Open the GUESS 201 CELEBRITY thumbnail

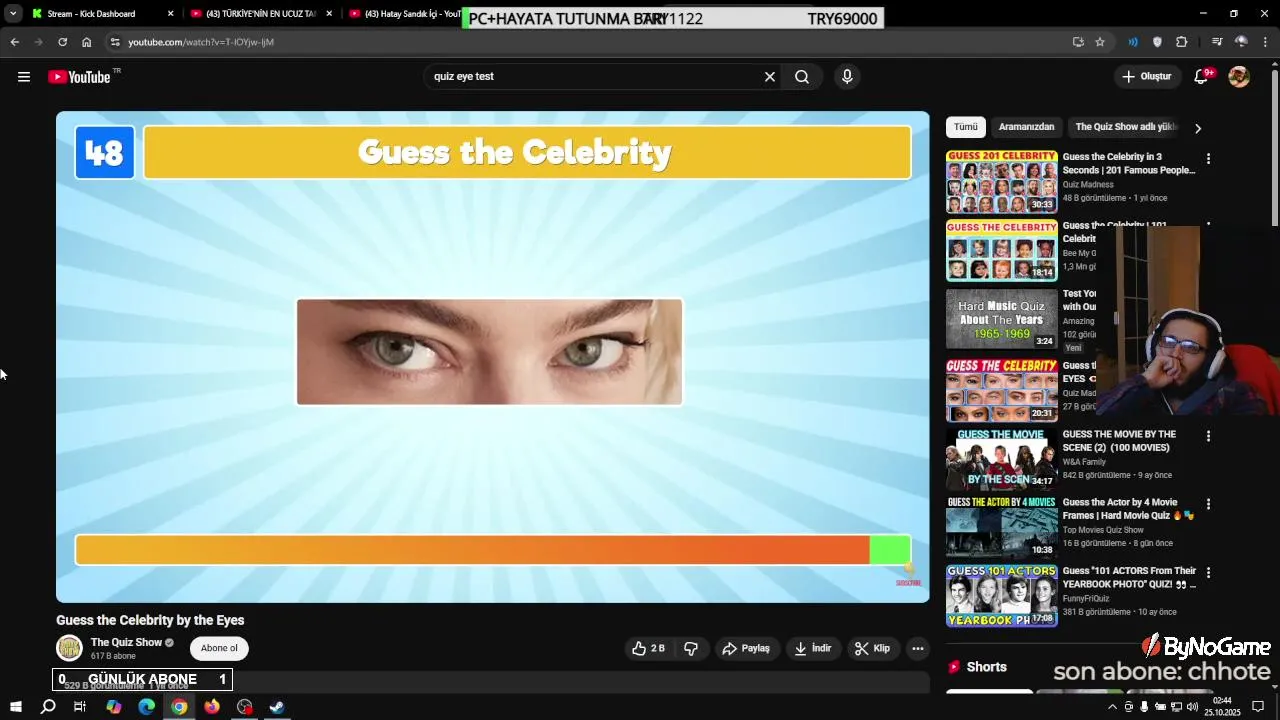(1002, 182)
